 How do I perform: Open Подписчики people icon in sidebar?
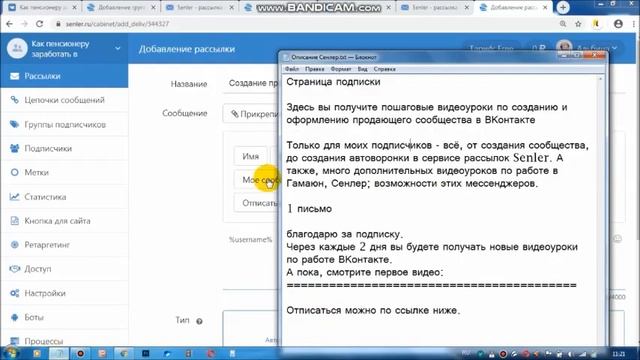point(15,148)
